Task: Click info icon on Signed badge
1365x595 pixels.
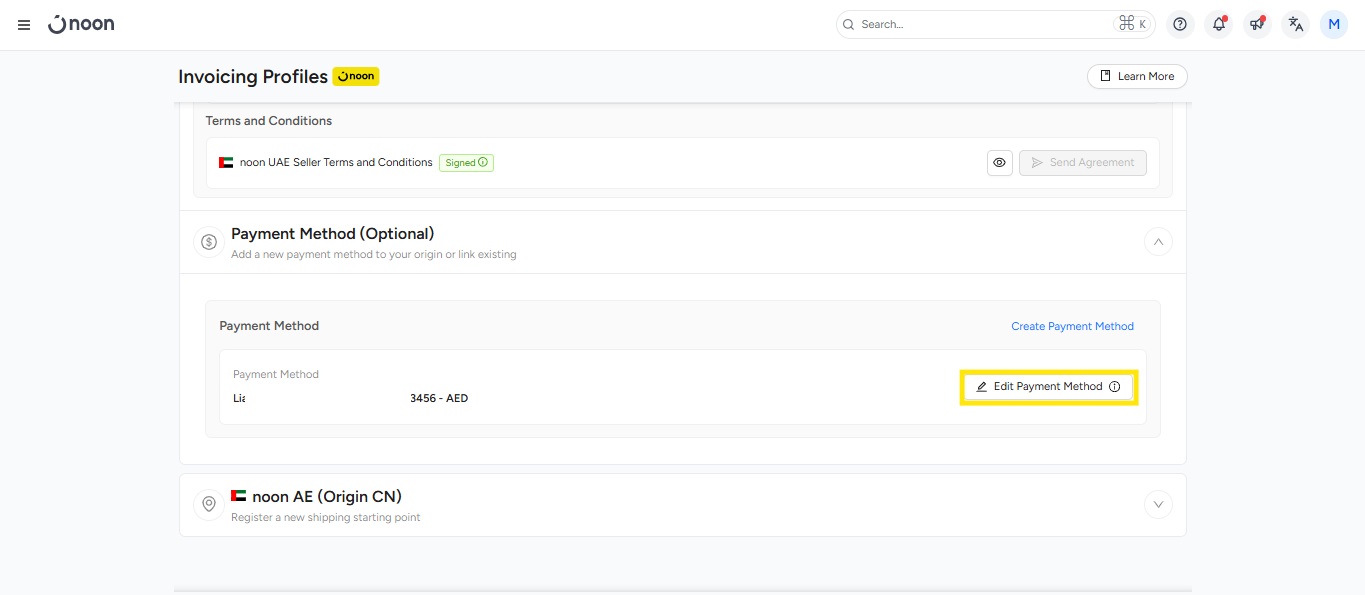Action: (x=483, y=163)
